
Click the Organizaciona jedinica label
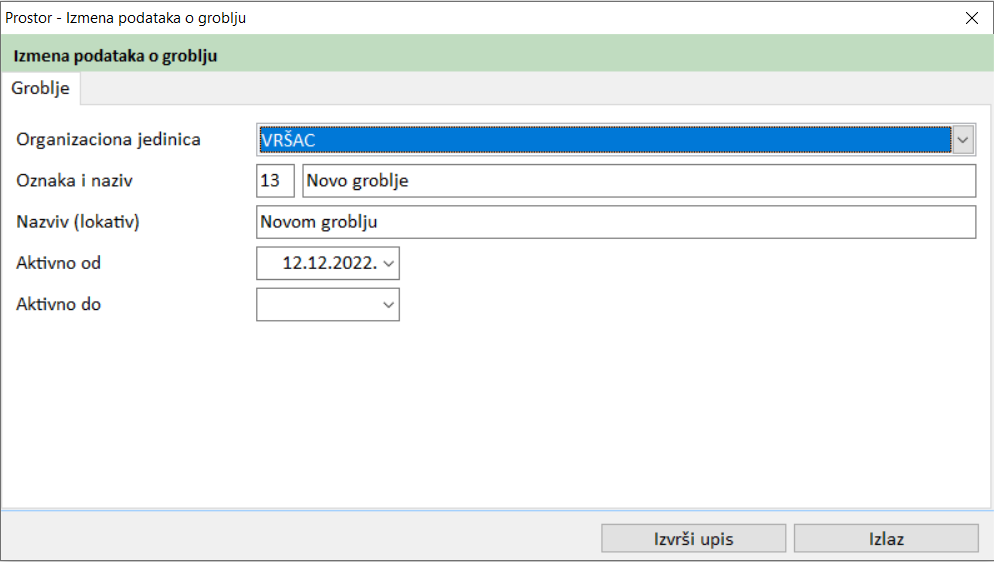[x=108, y=140]
